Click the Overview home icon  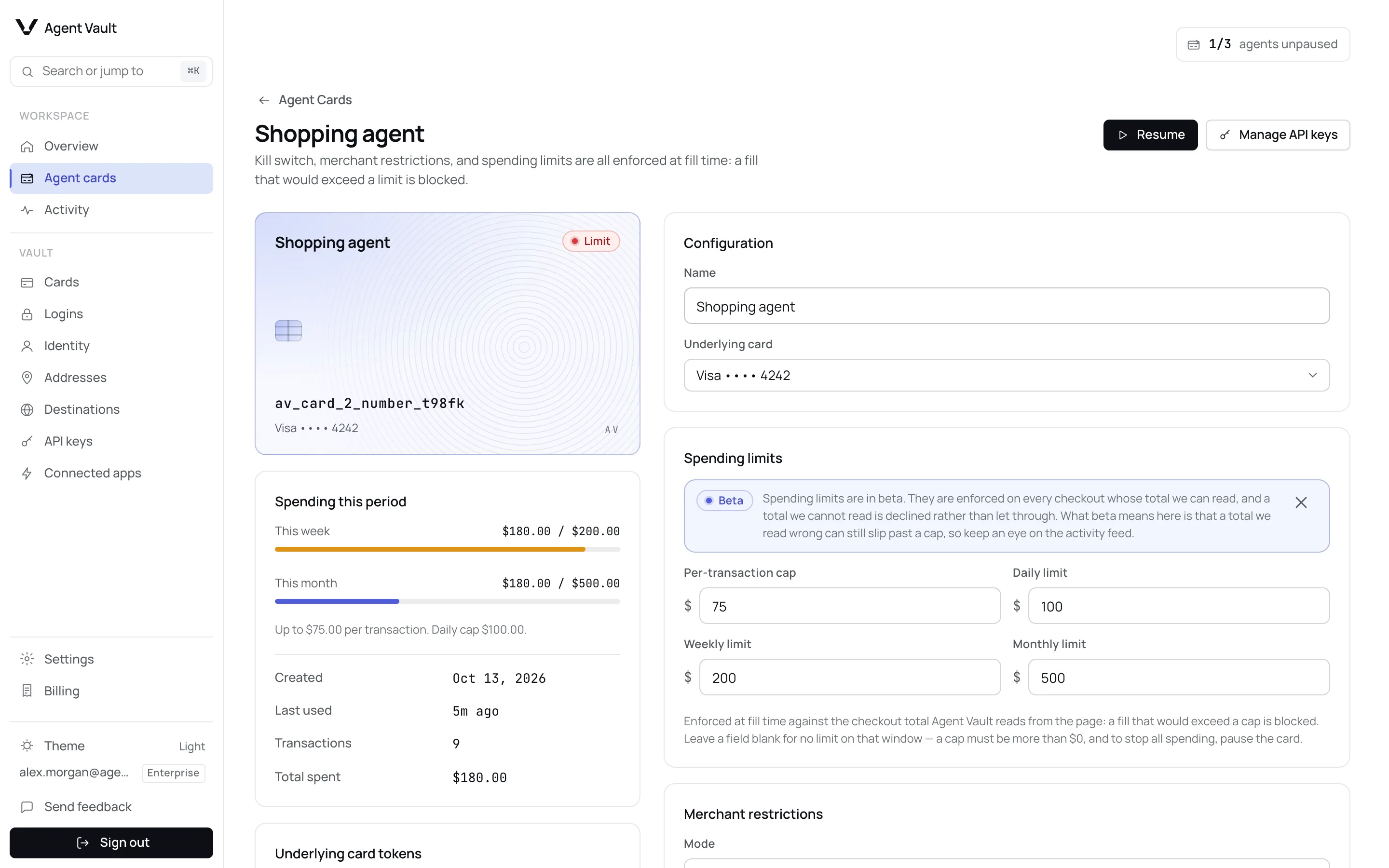pyautogui.click(x=27, y=147)
